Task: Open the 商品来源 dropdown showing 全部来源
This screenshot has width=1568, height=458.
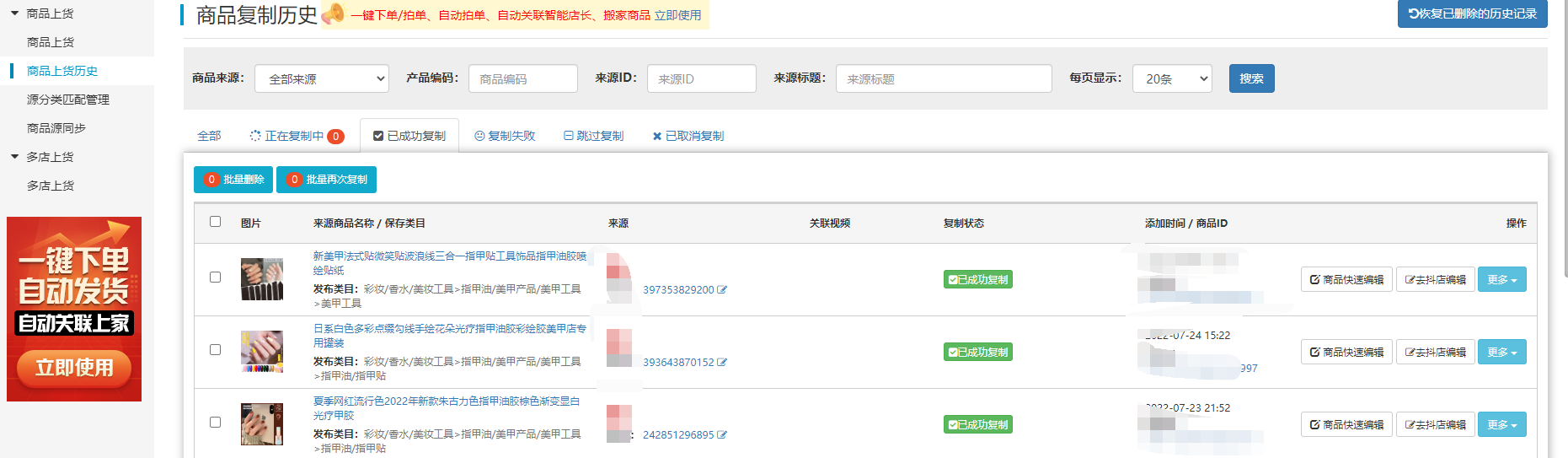Action: [x=322, y=78]
